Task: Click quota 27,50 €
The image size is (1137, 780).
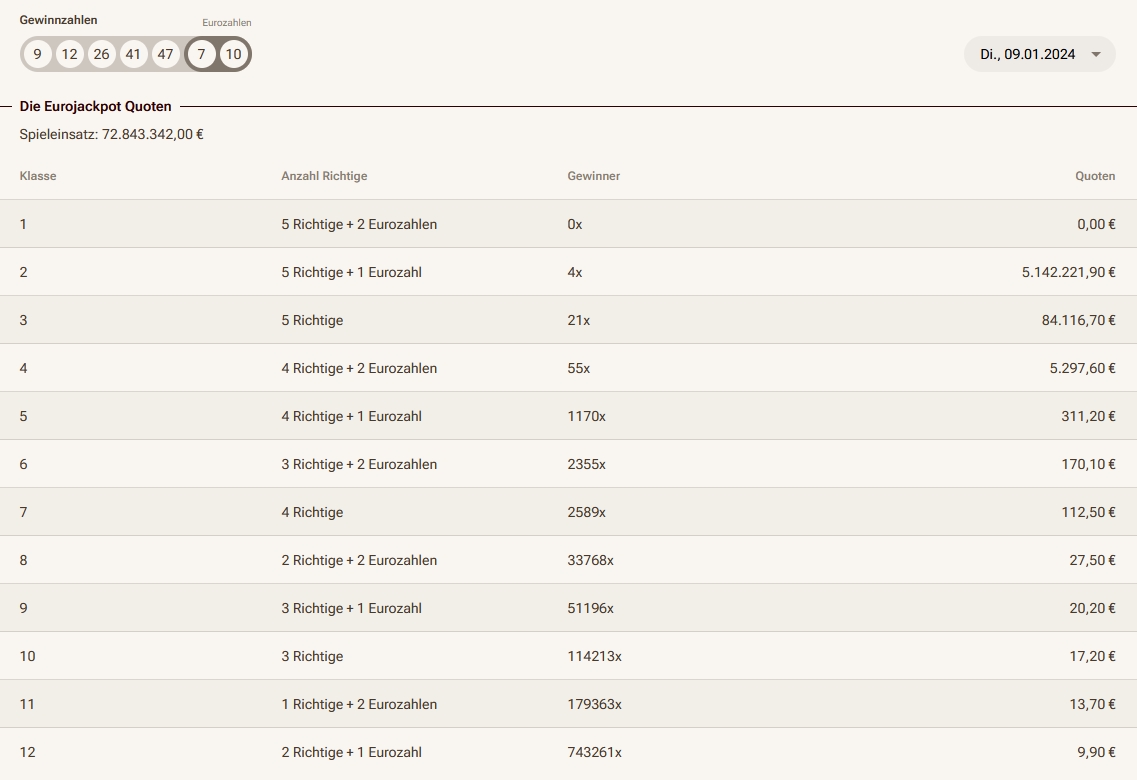Action: 1093,560
